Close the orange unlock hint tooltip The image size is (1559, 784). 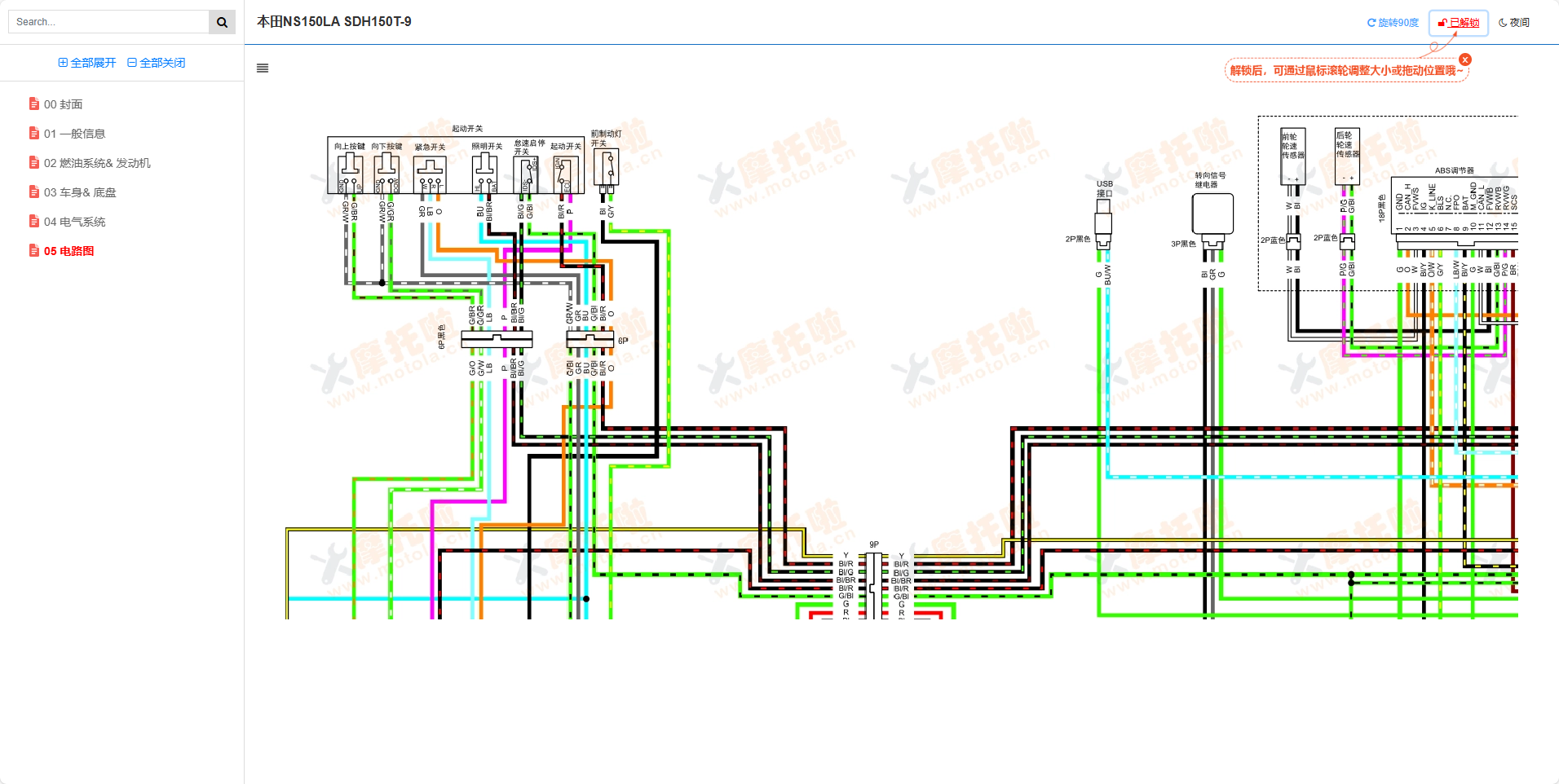[1465, 59]
